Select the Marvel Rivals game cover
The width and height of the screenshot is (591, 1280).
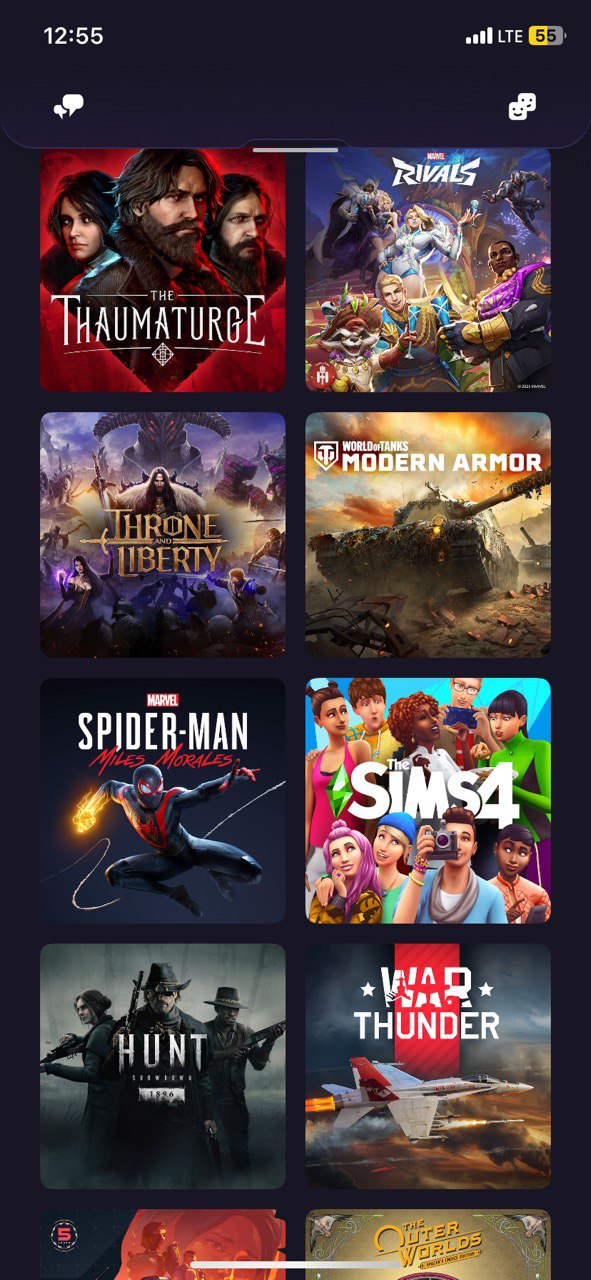pos(428,270)
